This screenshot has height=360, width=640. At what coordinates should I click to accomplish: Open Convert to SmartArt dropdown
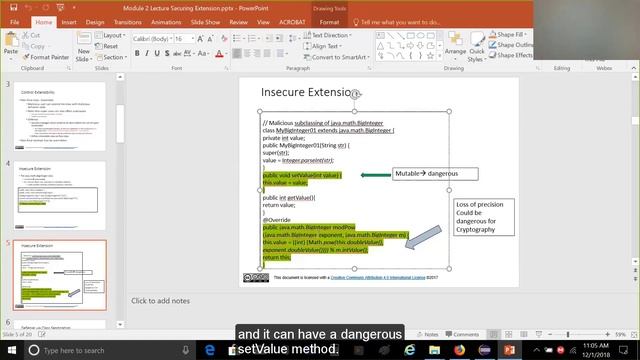pos(337,57)
